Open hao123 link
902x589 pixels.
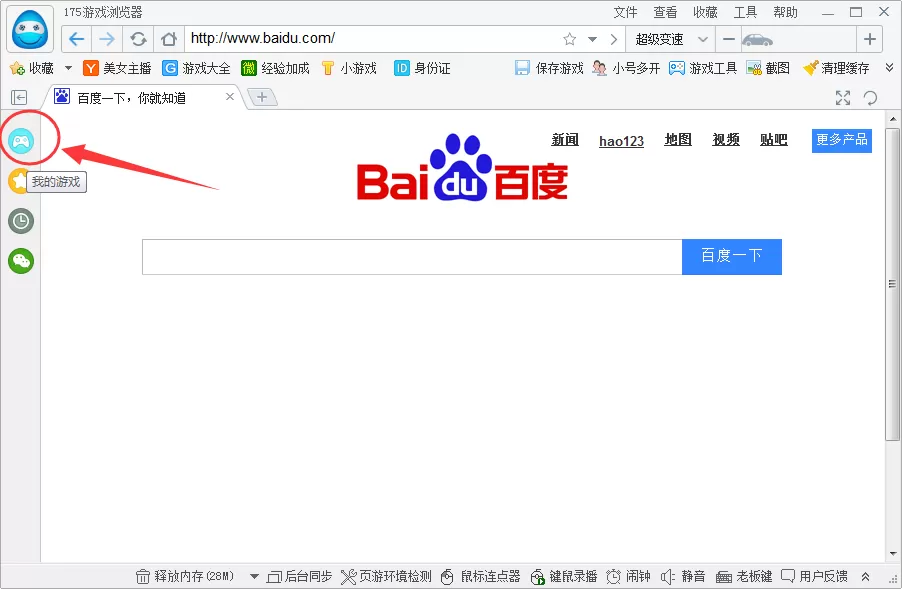(x=621, y=141)
